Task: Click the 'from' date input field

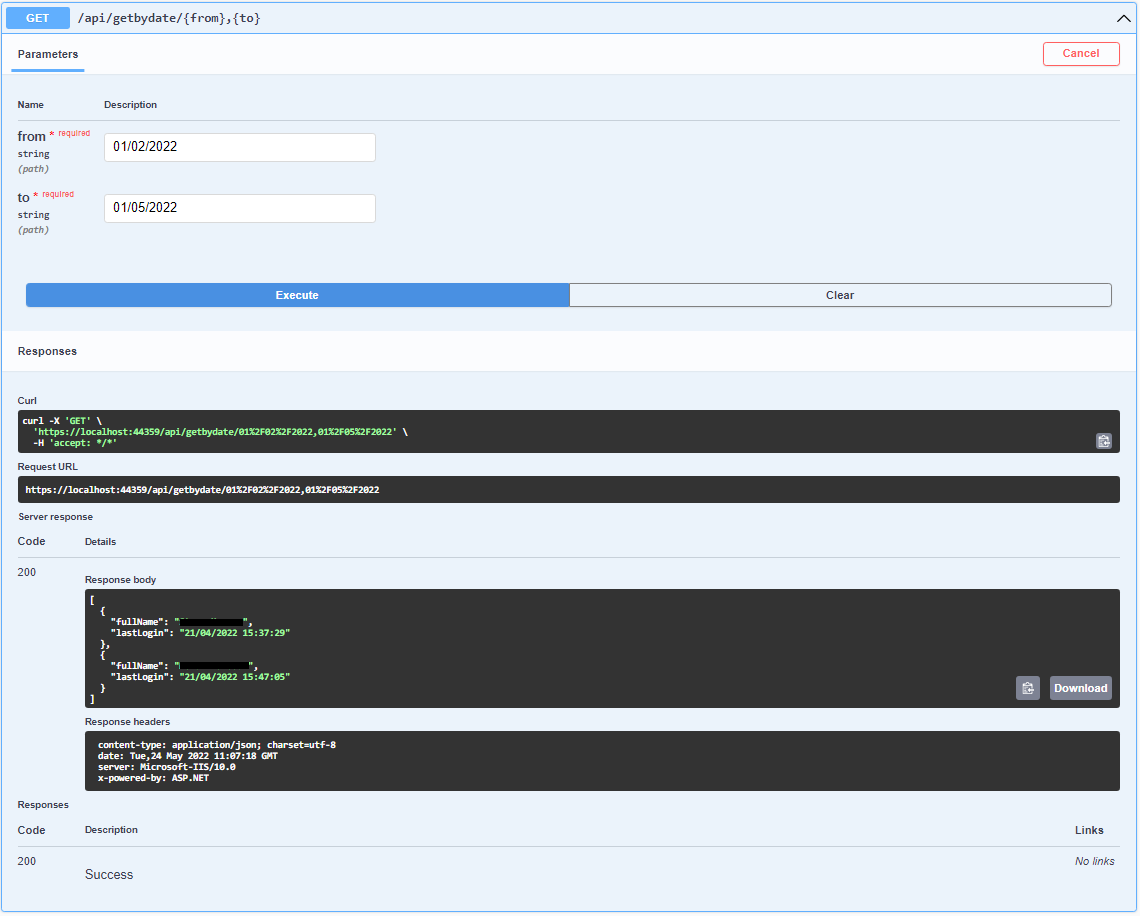Action: click(x=240, y=147)
